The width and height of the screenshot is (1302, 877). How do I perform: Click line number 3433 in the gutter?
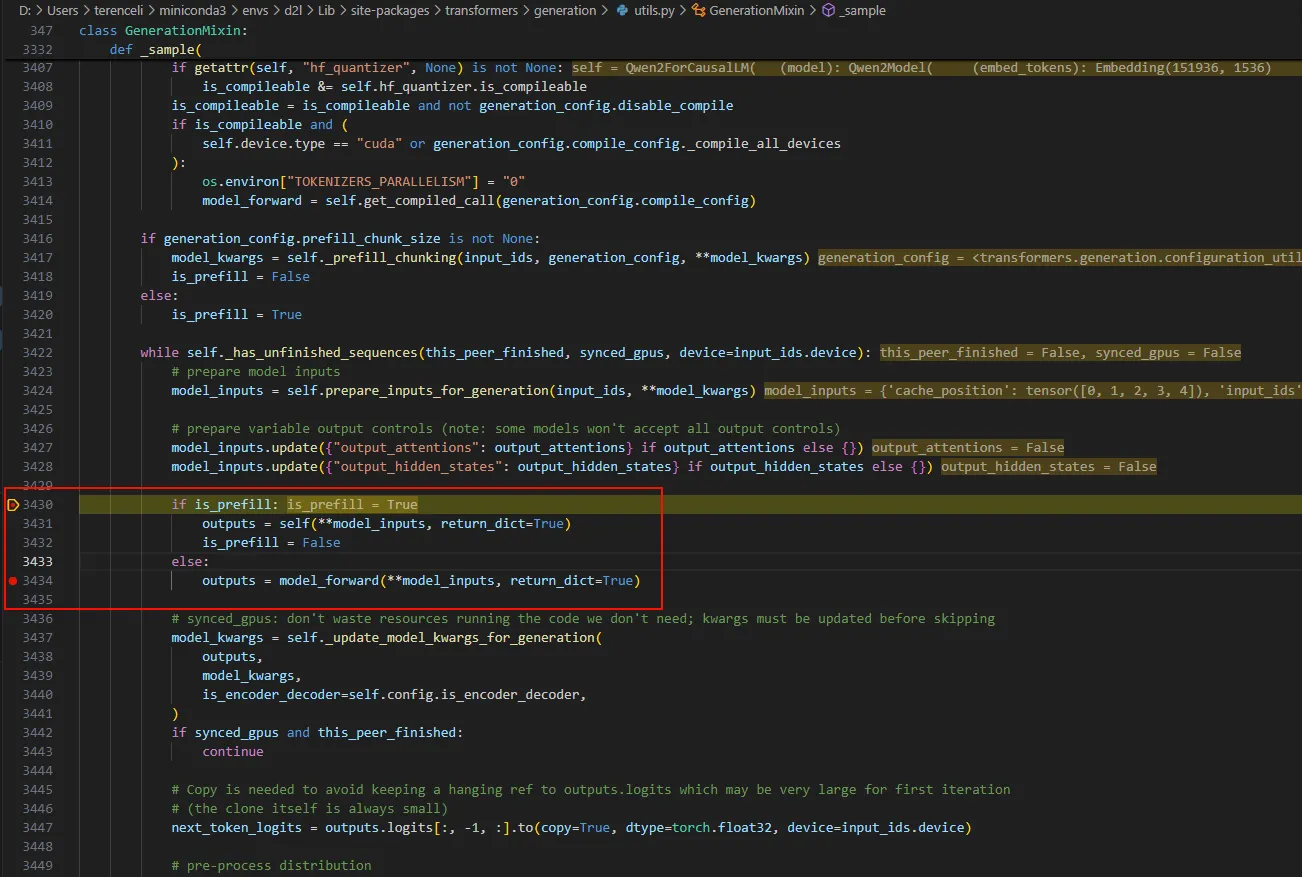click(37, 562)
